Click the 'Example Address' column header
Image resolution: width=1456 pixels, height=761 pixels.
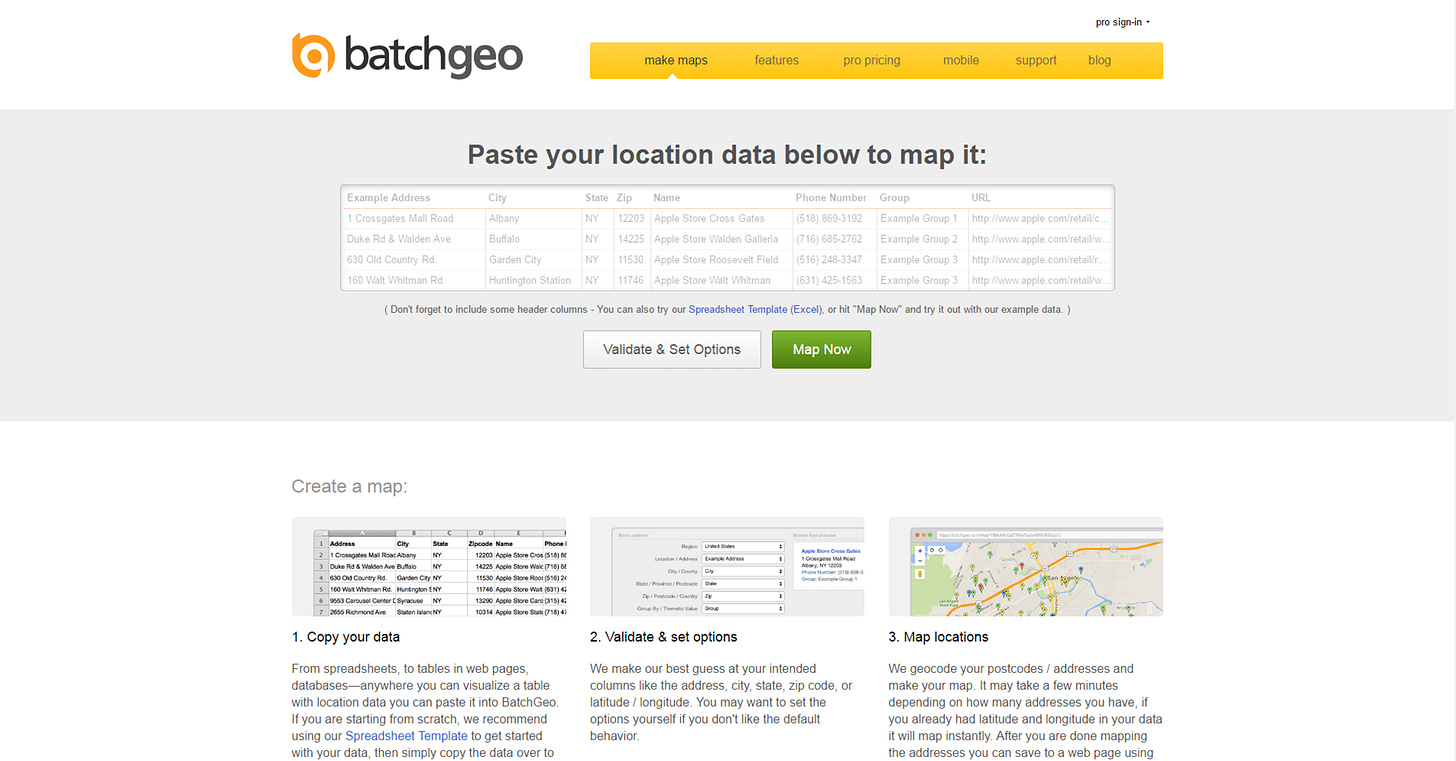click(389, 198)
